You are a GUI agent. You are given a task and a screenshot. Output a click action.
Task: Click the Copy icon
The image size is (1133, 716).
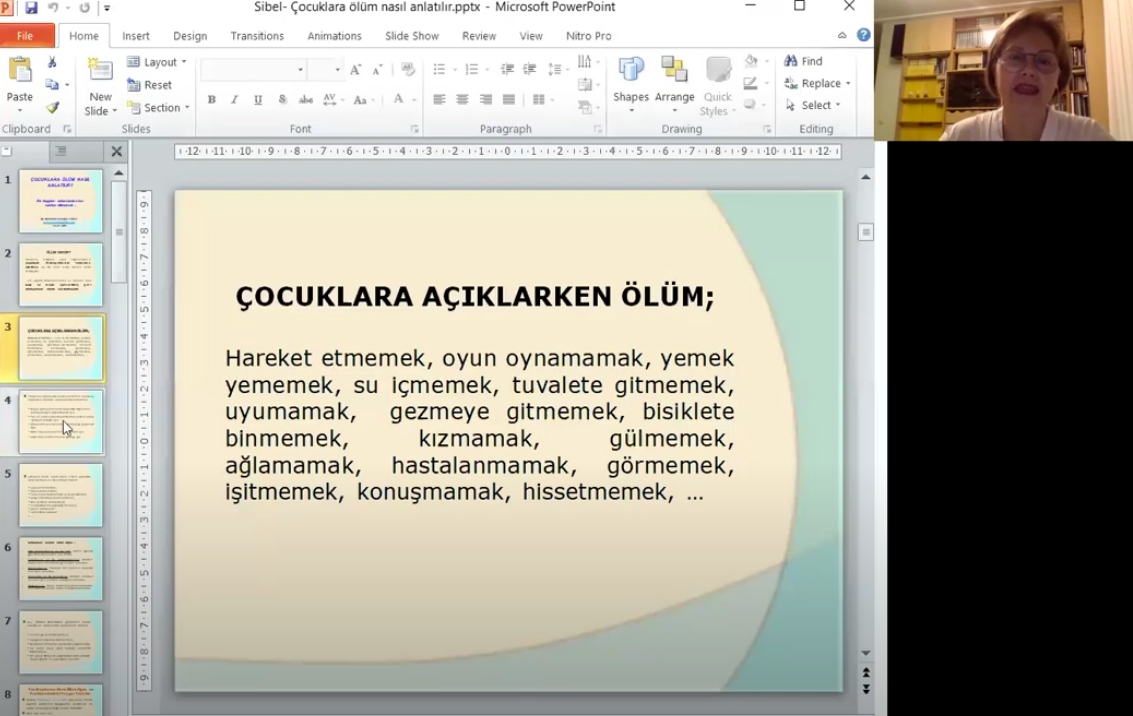(52, 85)
